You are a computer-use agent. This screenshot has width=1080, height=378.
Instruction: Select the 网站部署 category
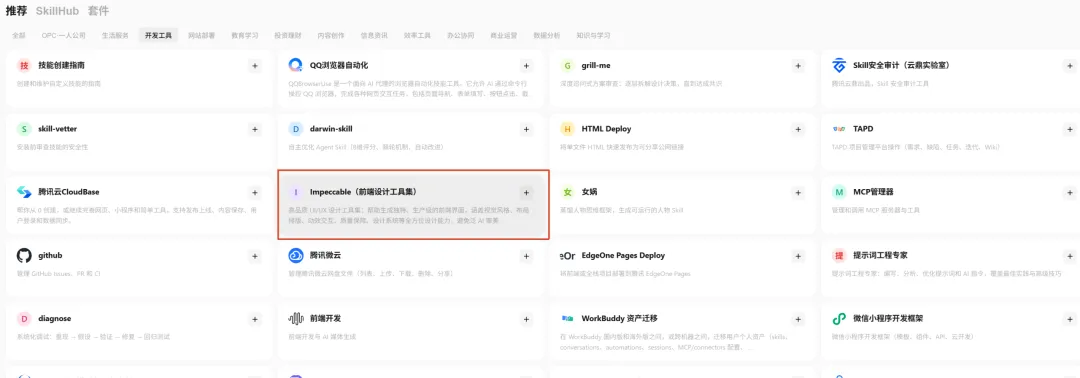coord(201,36)
